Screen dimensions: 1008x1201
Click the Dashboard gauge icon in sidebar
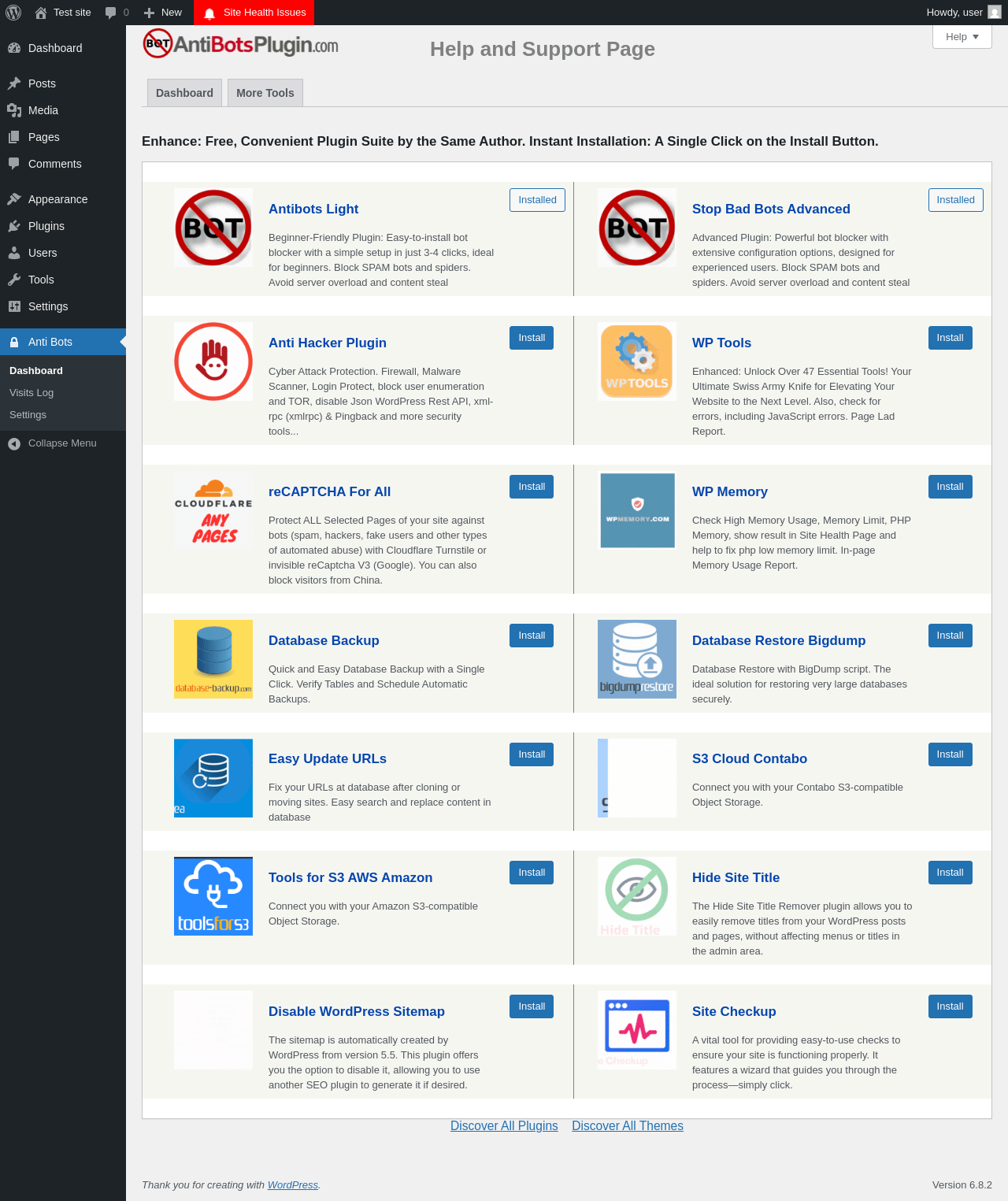click(14, 48)
